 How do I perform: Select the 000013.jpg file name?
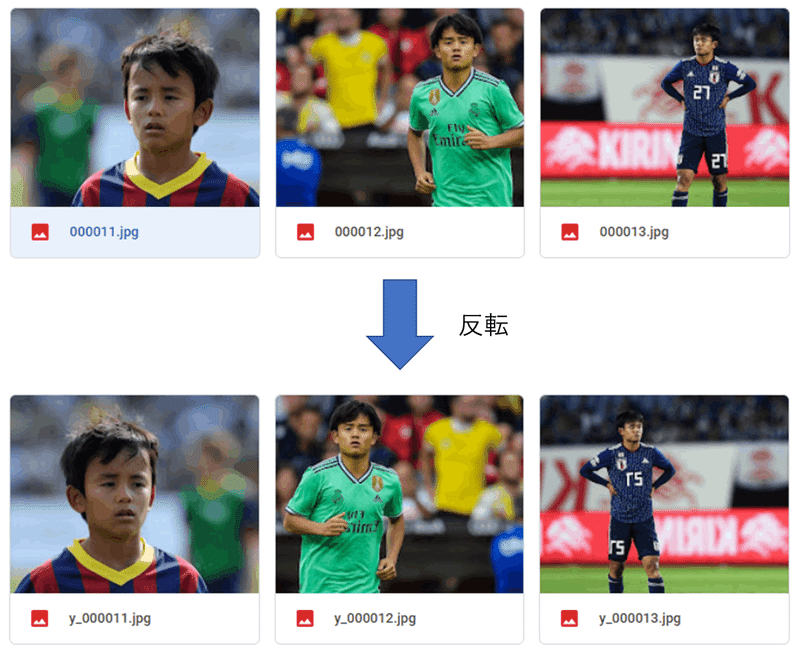pos(634,232)
